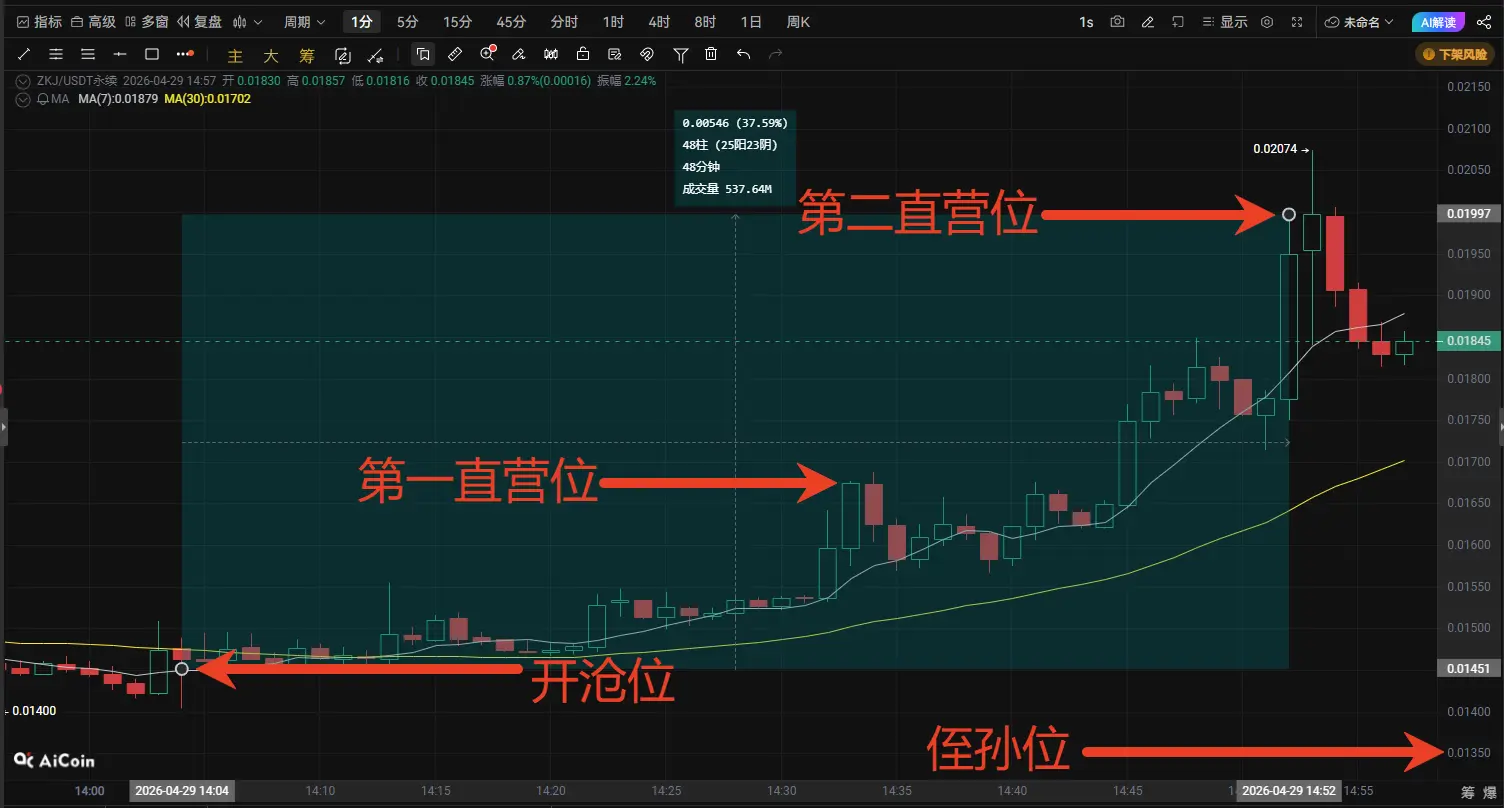Expand the left side panel handle
The width and height of the screenshot is (1504, 808).
click(x=4, y=427)
